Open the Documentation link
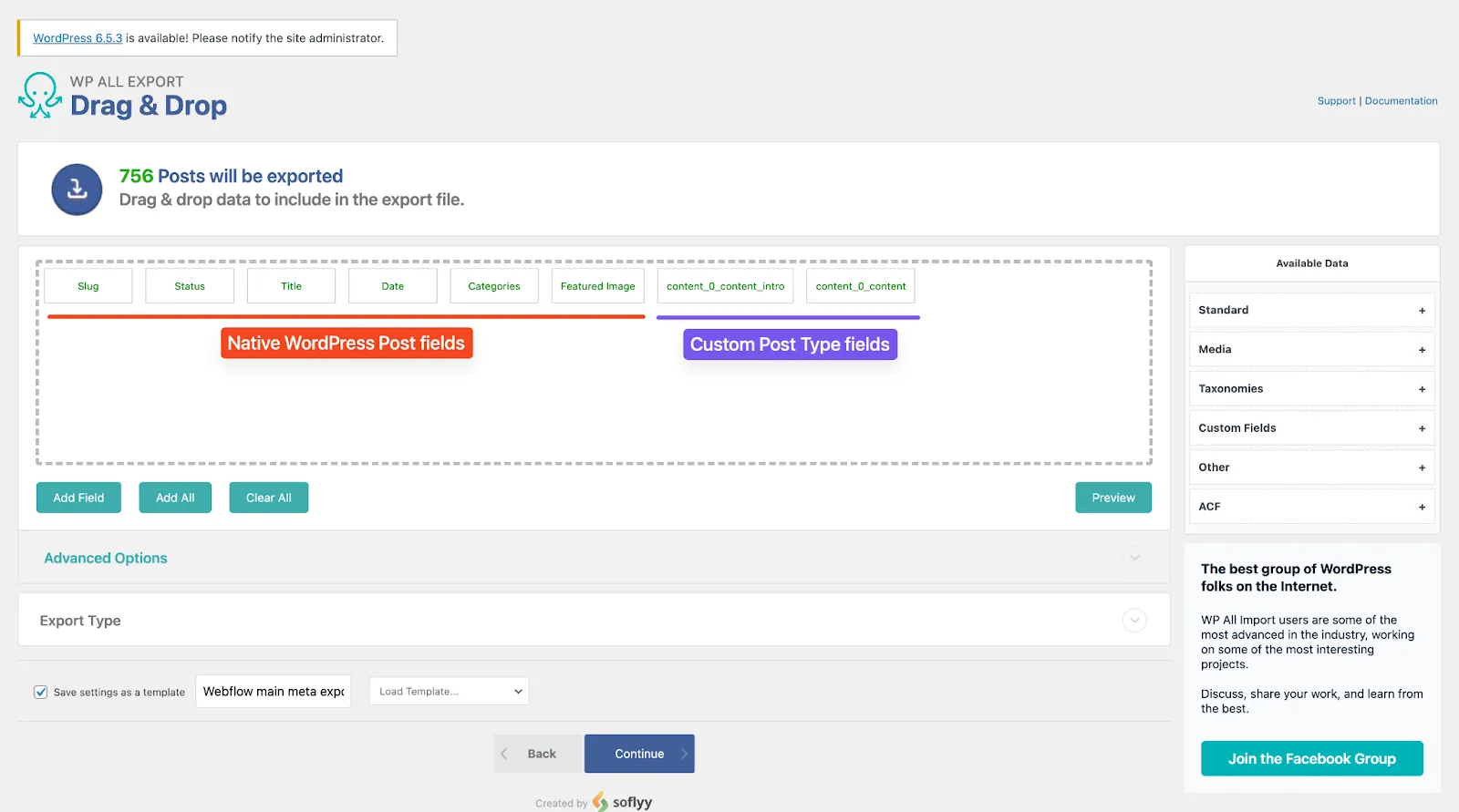Viewport: 1459px width, 812px height. [1401, 101]
